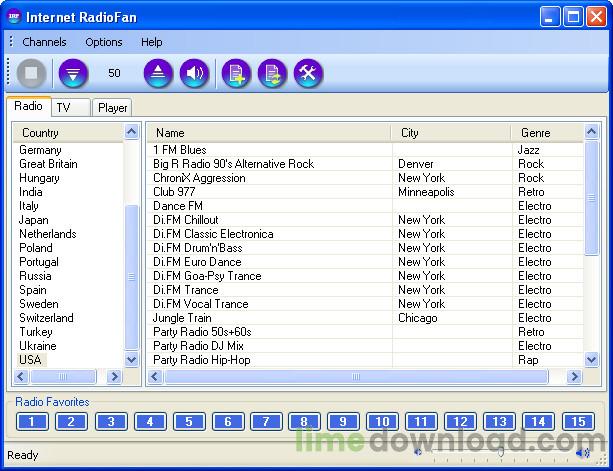613x471 pixels.
Task: Sort stations by the Genre column header
Action: point(536,132)
